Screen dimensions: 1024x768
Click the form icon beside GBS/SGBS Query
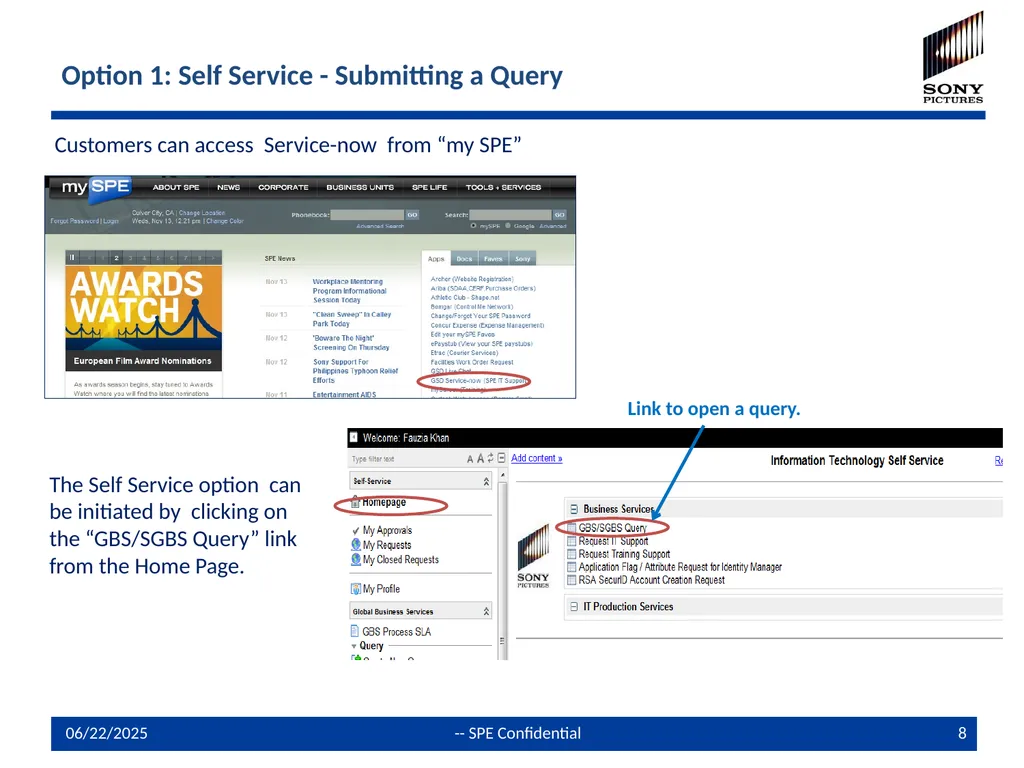click(x=572, y=528)
